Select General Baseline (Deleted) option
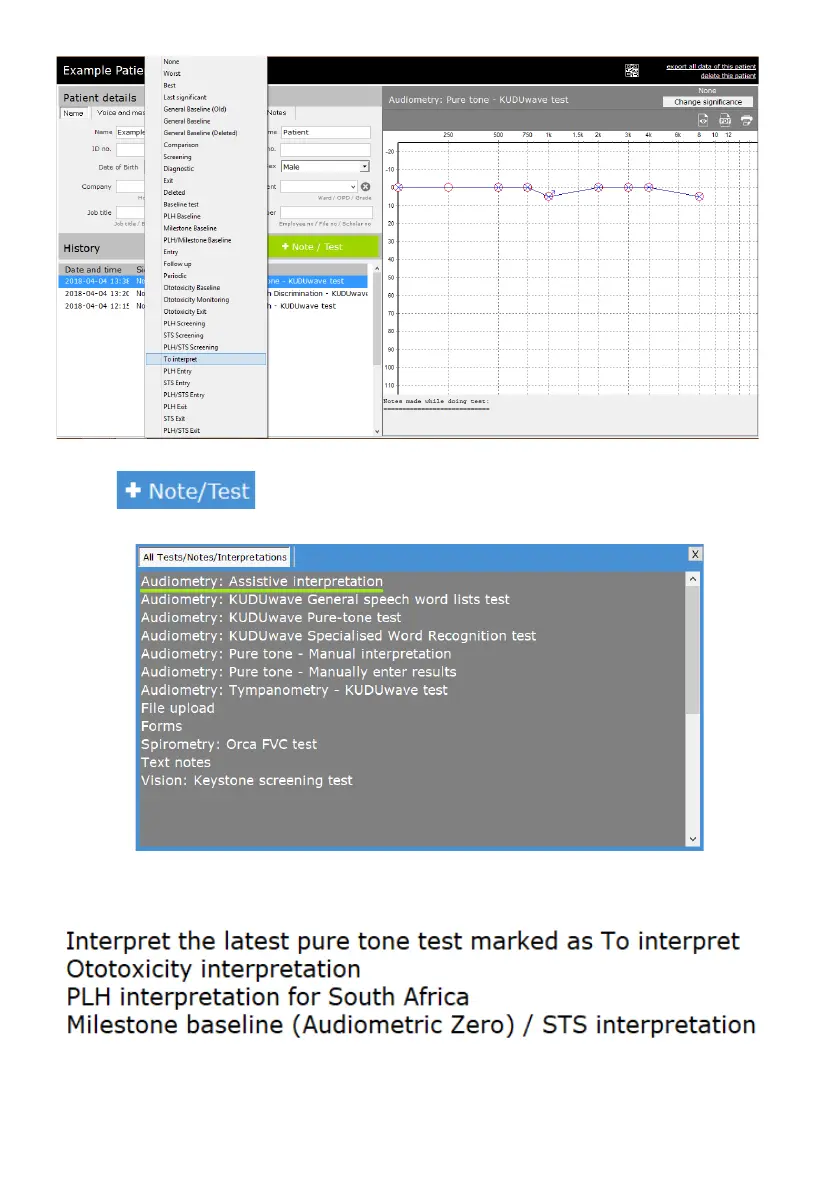The height and width of the screenshot is (1189, 840). (200, 133)
